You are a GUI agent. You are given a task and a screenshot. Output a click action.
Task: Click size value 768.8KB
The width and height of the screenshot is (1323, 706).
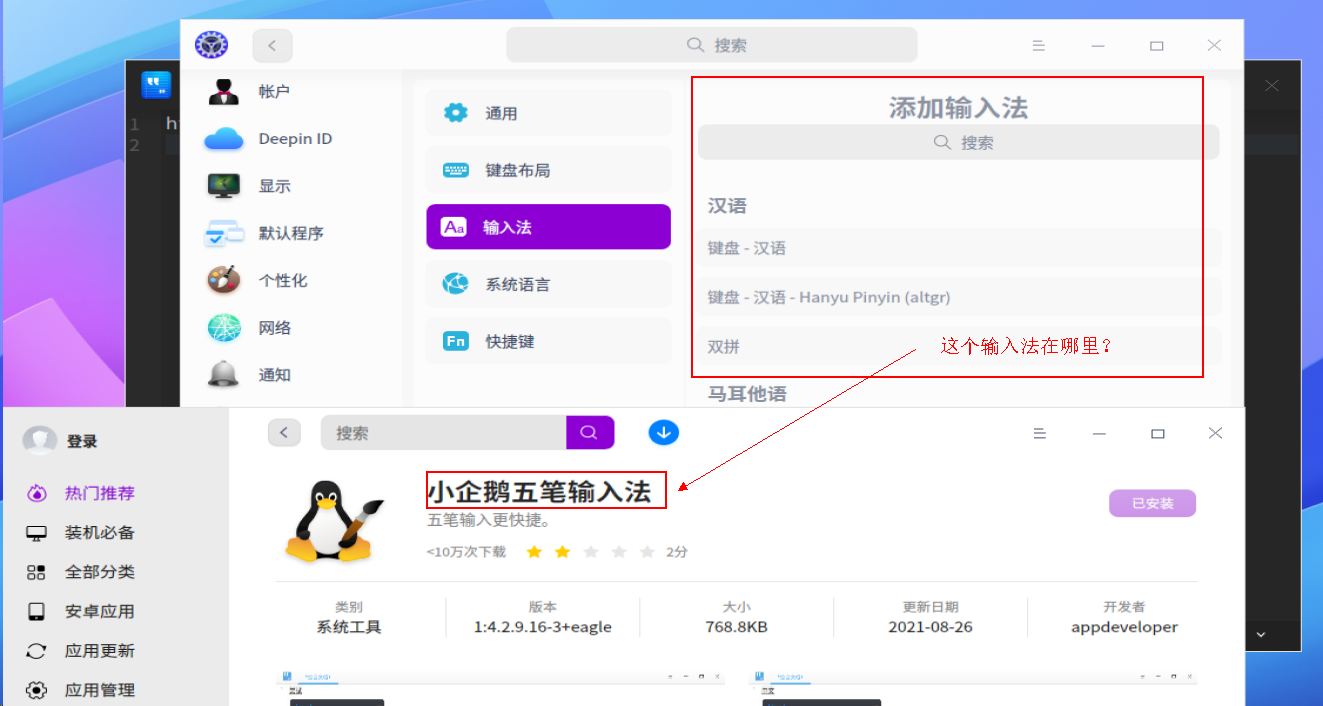(736, 627)
